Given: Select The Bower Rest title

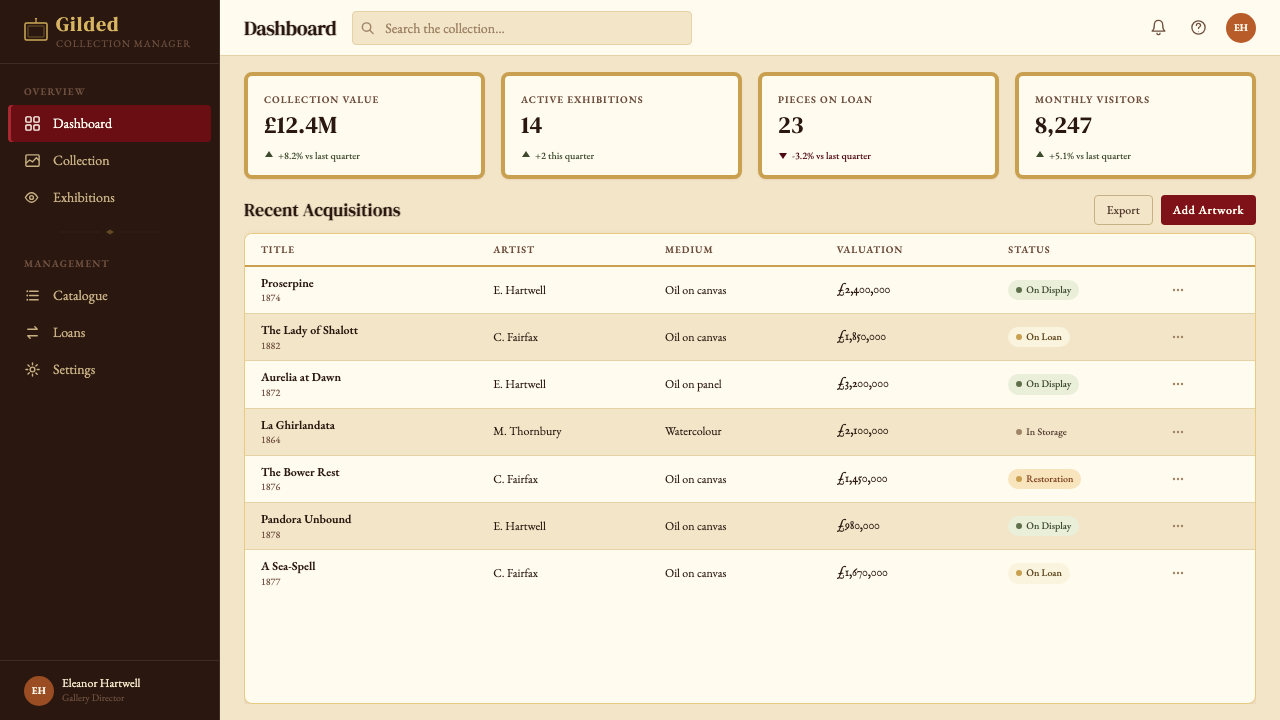Looking at the screenshot, I should click(x=300, y=472).
